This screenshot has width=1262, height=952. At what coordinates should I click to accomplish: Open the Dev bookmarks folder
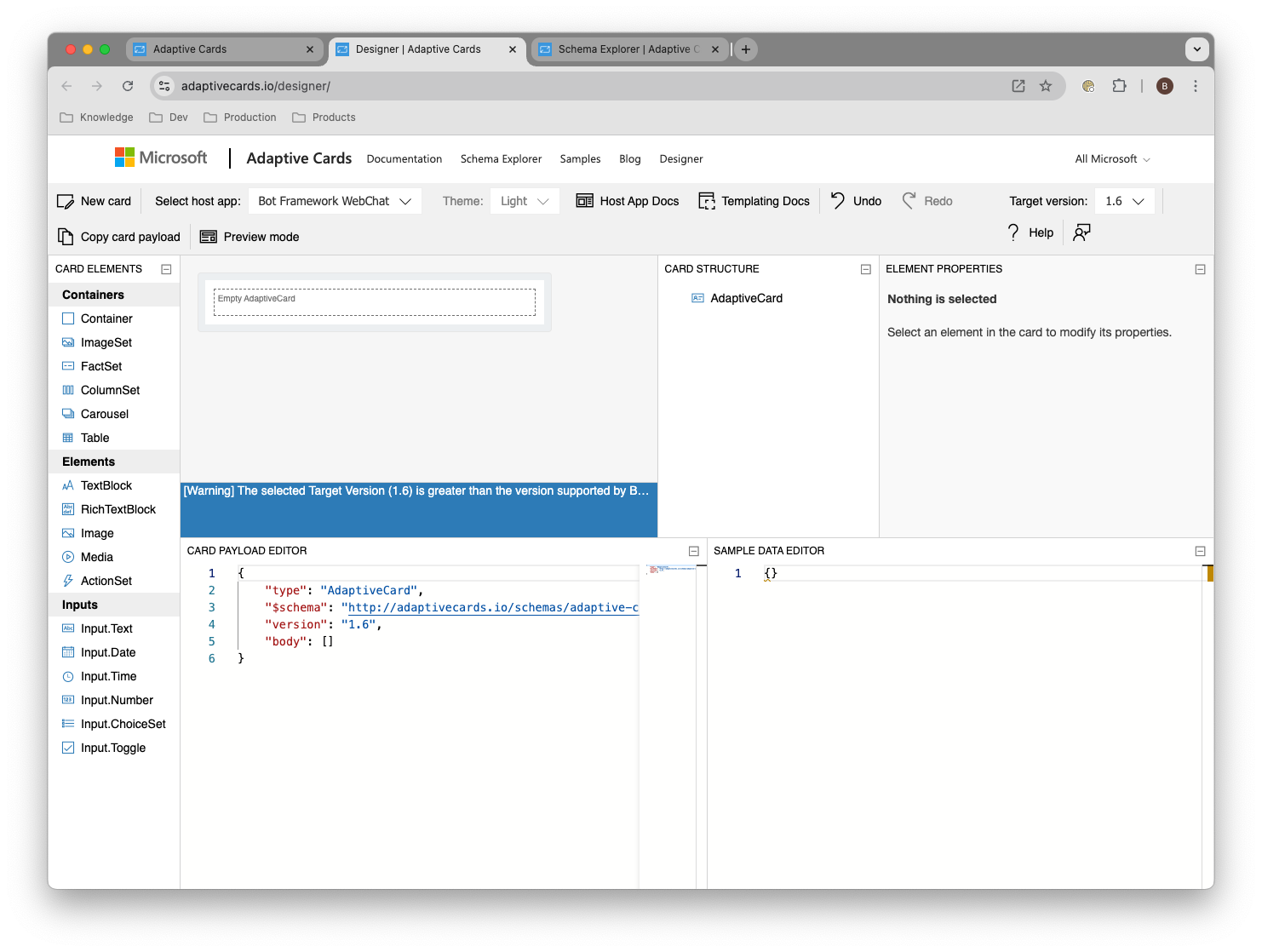click(169, 118)
